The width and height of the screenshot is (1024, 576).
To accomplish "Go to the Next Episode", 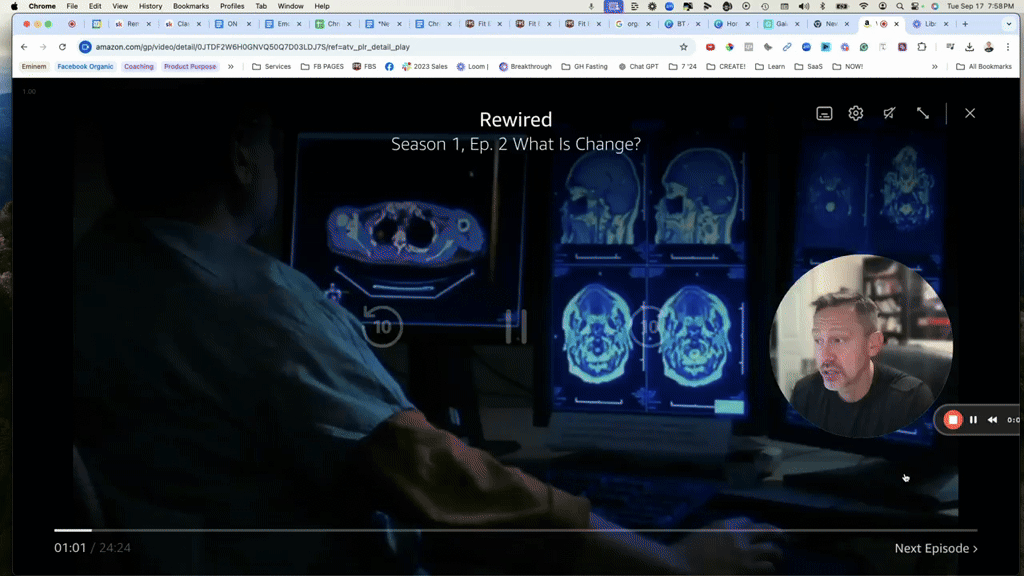I will [936, 548].
